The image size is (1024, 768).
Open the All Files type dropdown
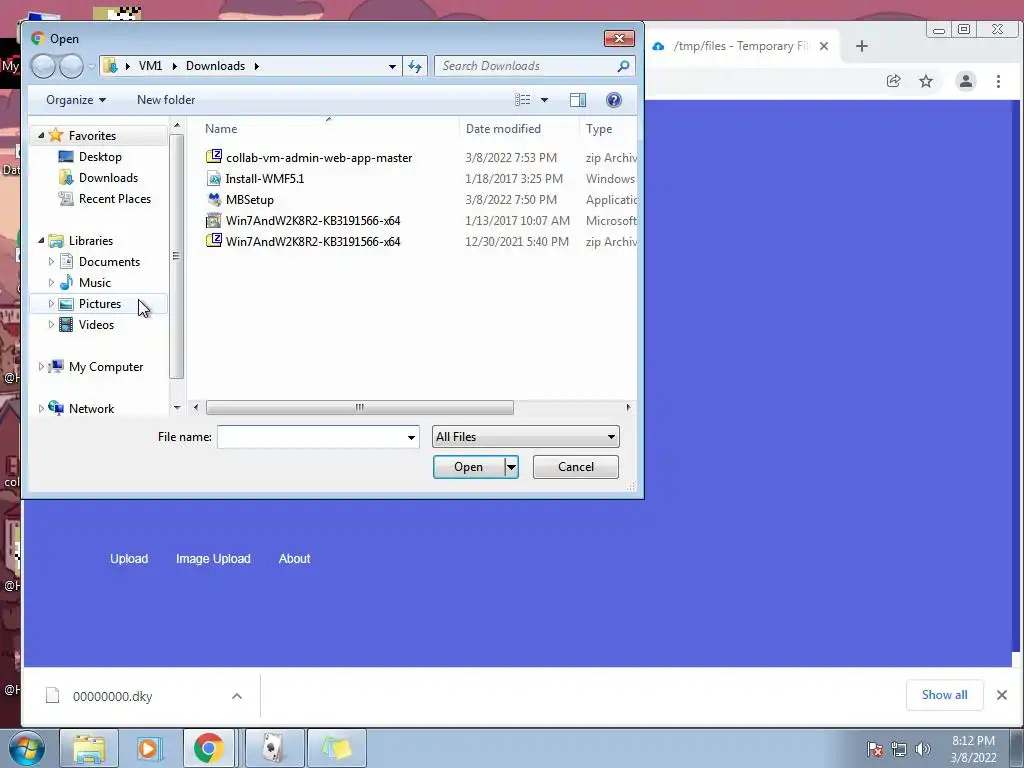pyautogui.click(x=526, y=437)
